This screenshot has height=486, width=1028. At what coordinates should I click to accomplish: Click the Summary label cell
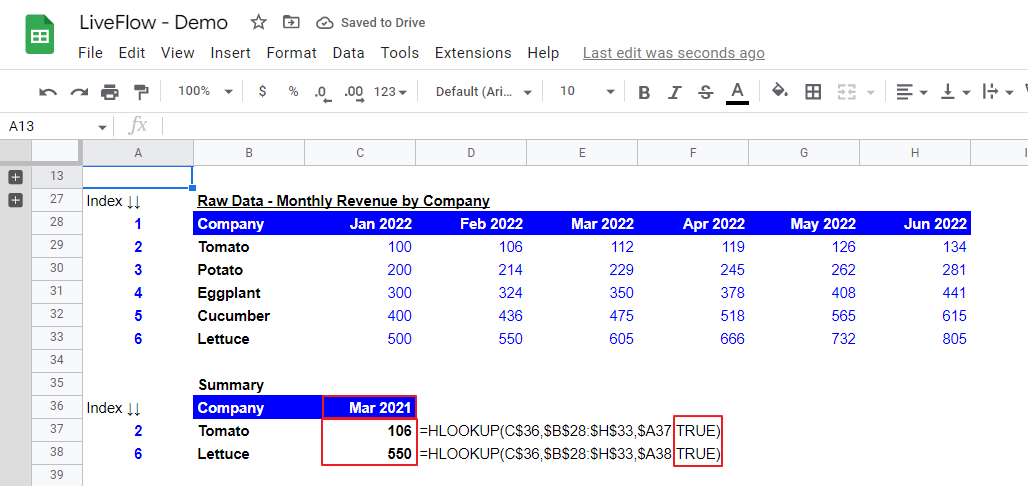pyautogui.click(x=248, y=384)
